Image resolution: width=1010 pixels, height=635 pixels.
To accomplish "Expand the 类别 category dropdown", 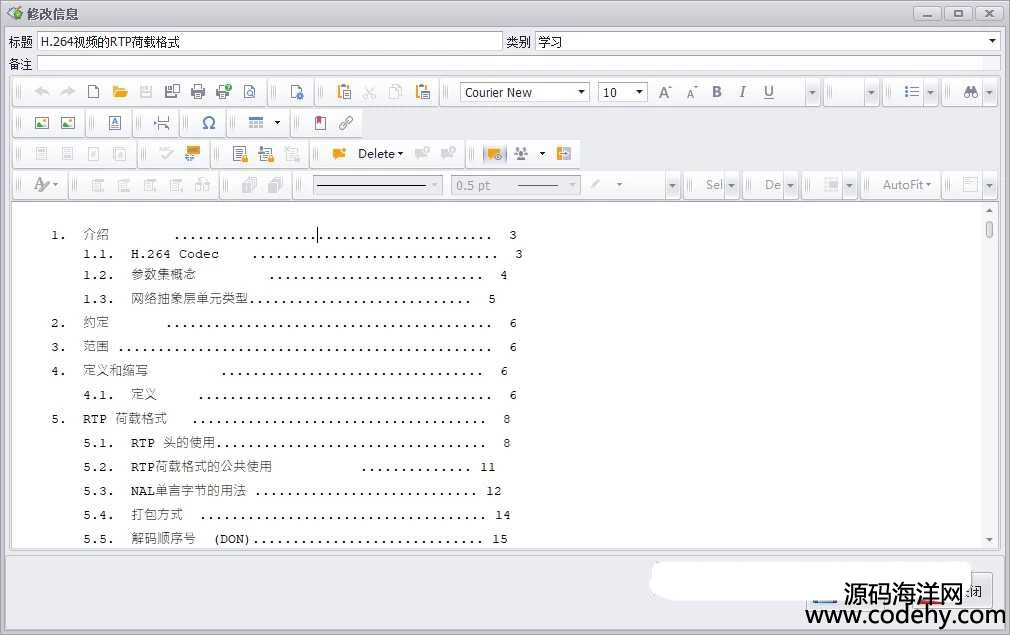I will coord(992,41).
